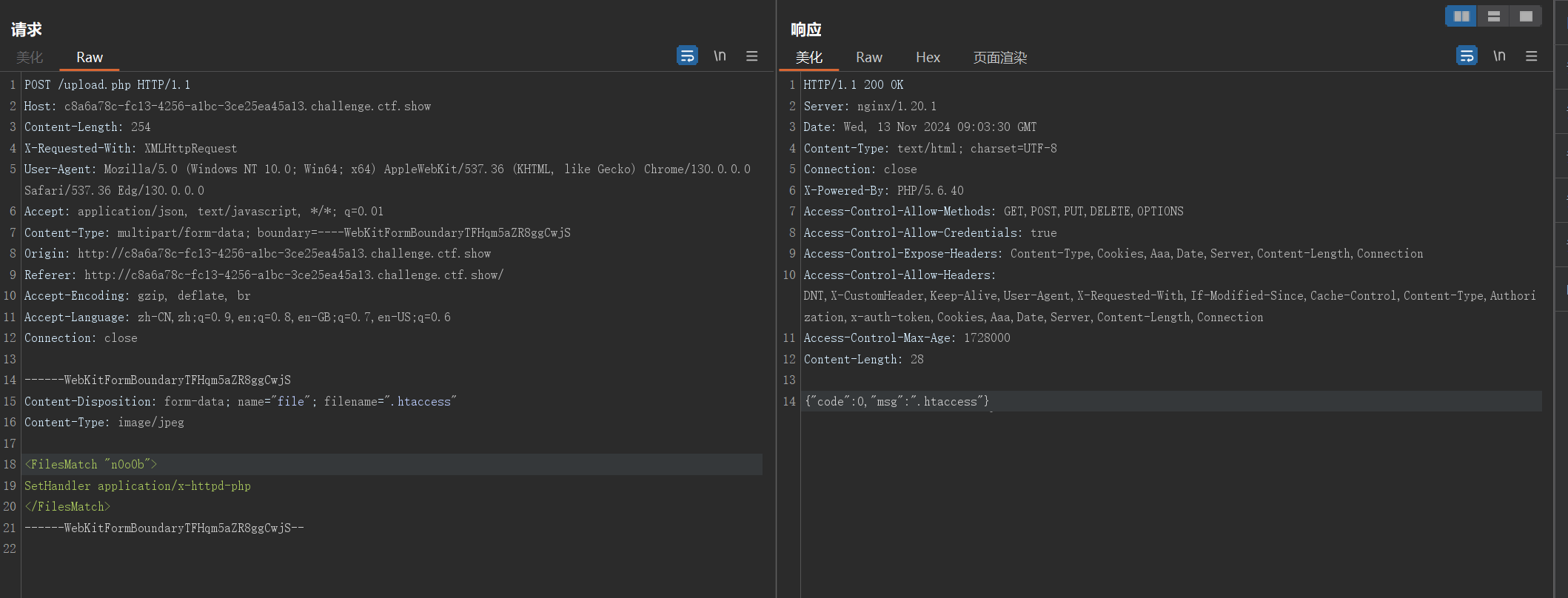Open response panel hamburger options menu
Image resolution: width=1568 pixels, height=598 pixels.
pos(1532,56)
